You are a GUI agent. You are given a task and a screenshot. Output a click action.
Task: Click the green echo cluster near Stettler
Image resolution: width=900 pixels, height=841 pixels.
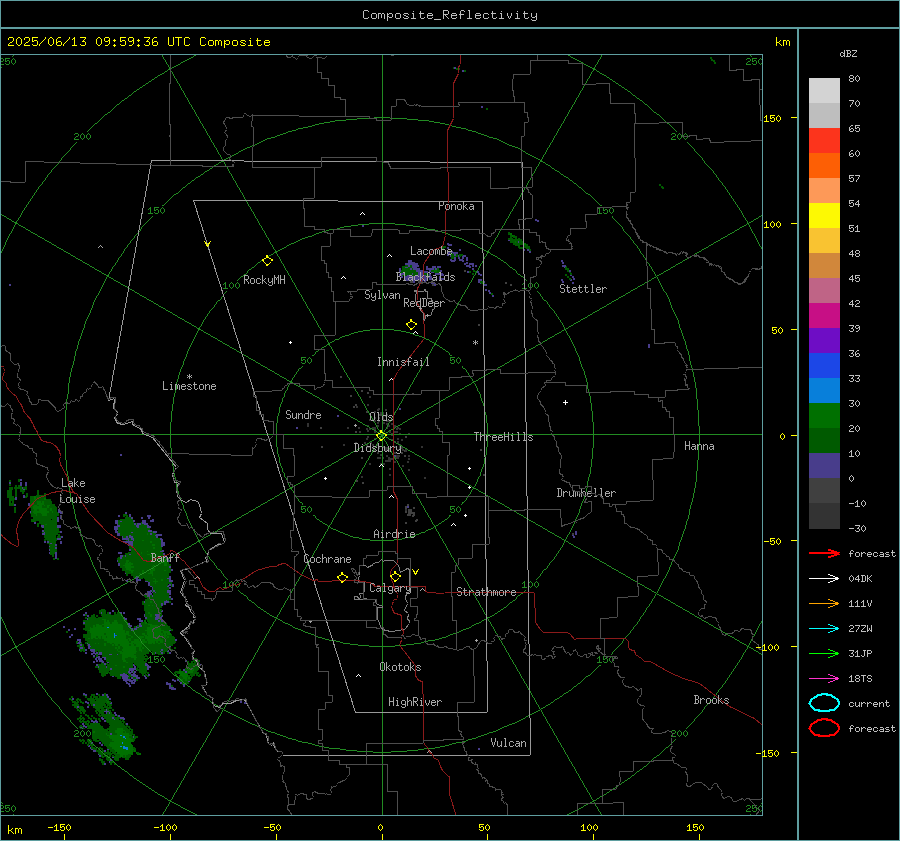click(518, 242)
